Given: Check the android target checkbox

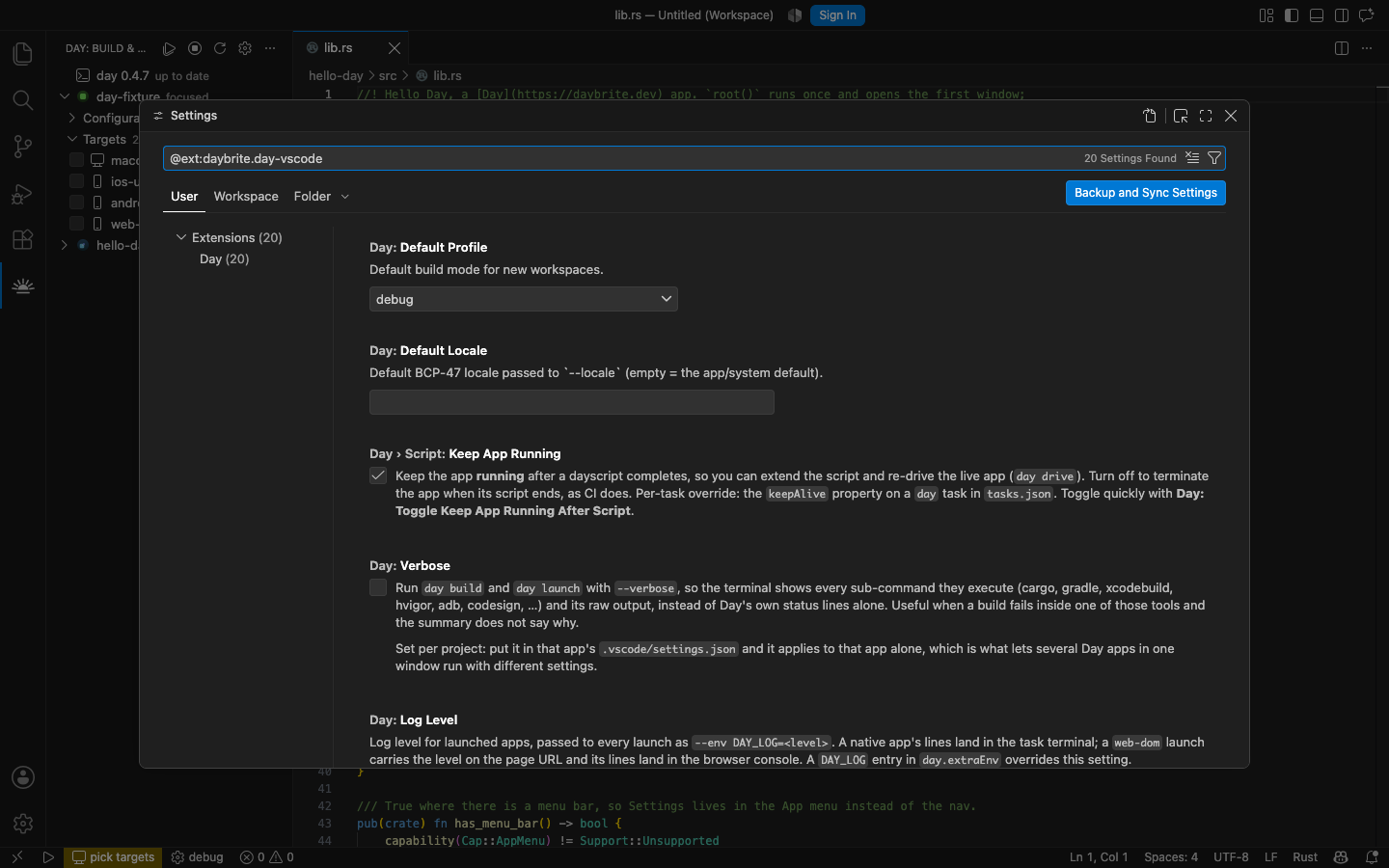Looking at the screenshot, I should pos(76,203).
